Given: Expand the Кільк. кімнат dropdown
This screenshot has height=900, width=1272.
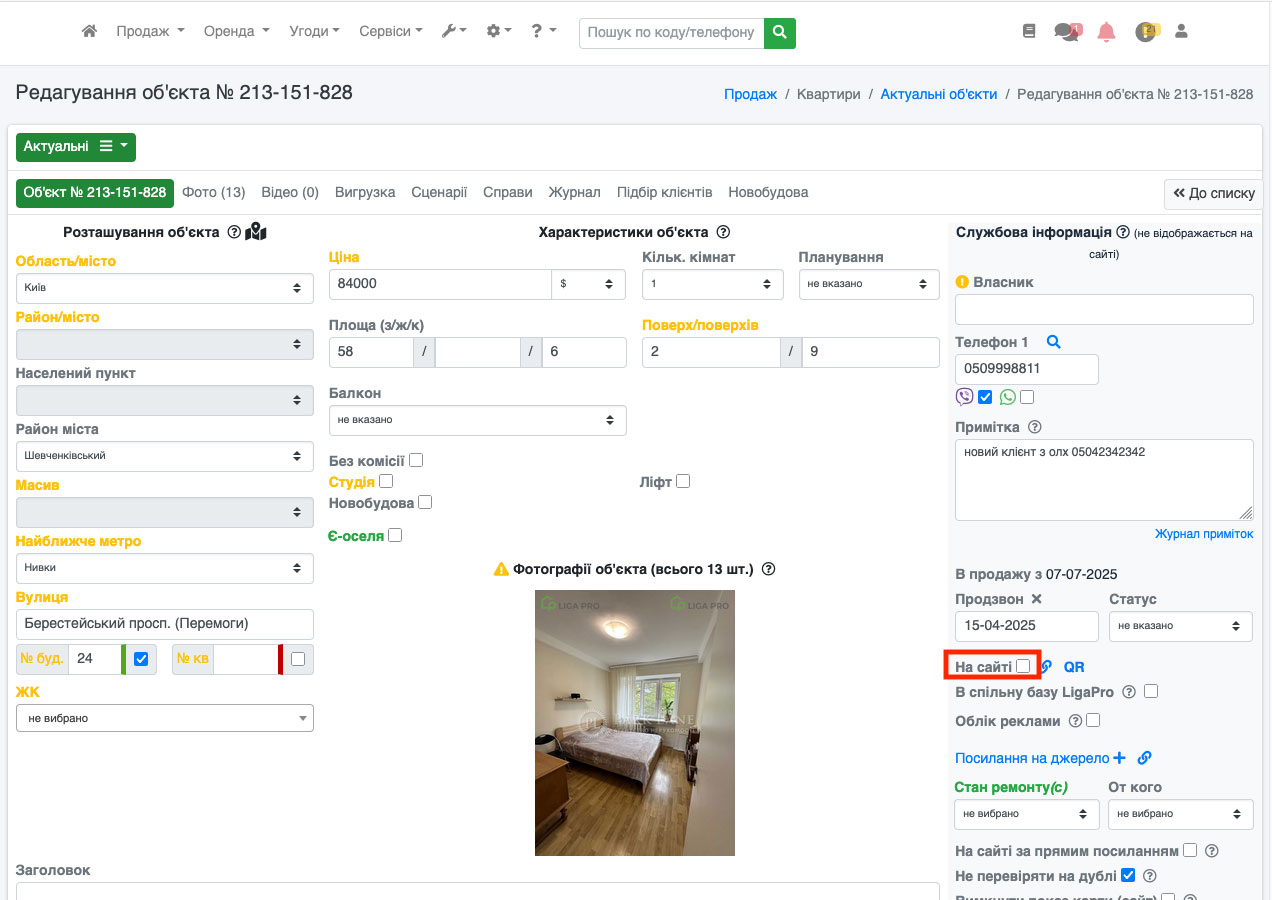Looking at the screenshot, I should [x=712, y=284].
